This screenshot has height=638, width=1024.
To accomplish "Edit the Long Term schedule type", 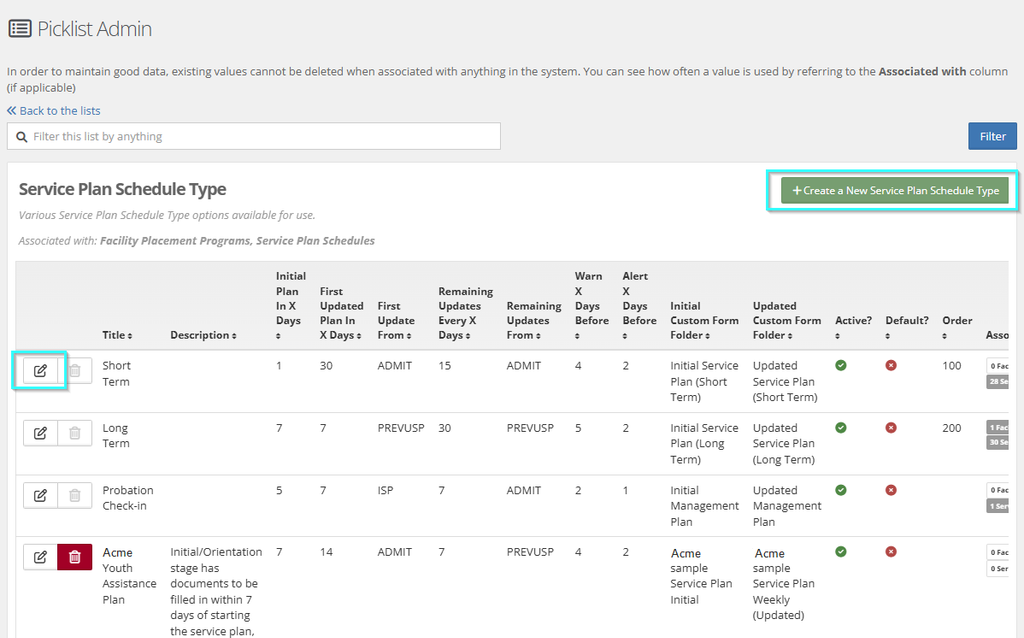I will (x=40, y=433).
